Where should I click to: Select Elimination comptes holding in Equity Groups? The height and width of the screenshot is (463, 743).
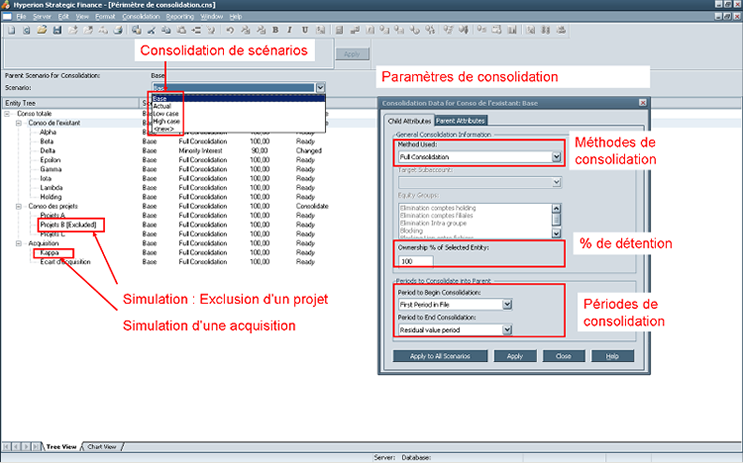(438, 208)
